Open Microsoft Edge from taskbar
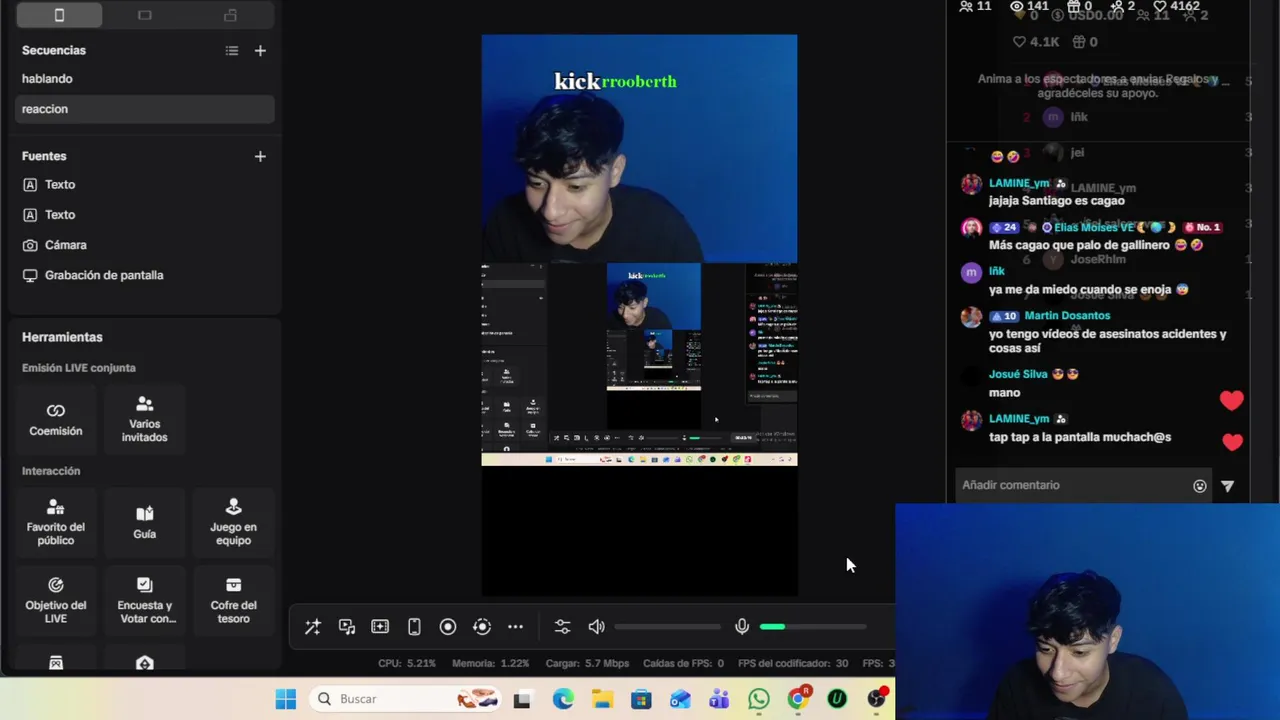 [563, 699]
